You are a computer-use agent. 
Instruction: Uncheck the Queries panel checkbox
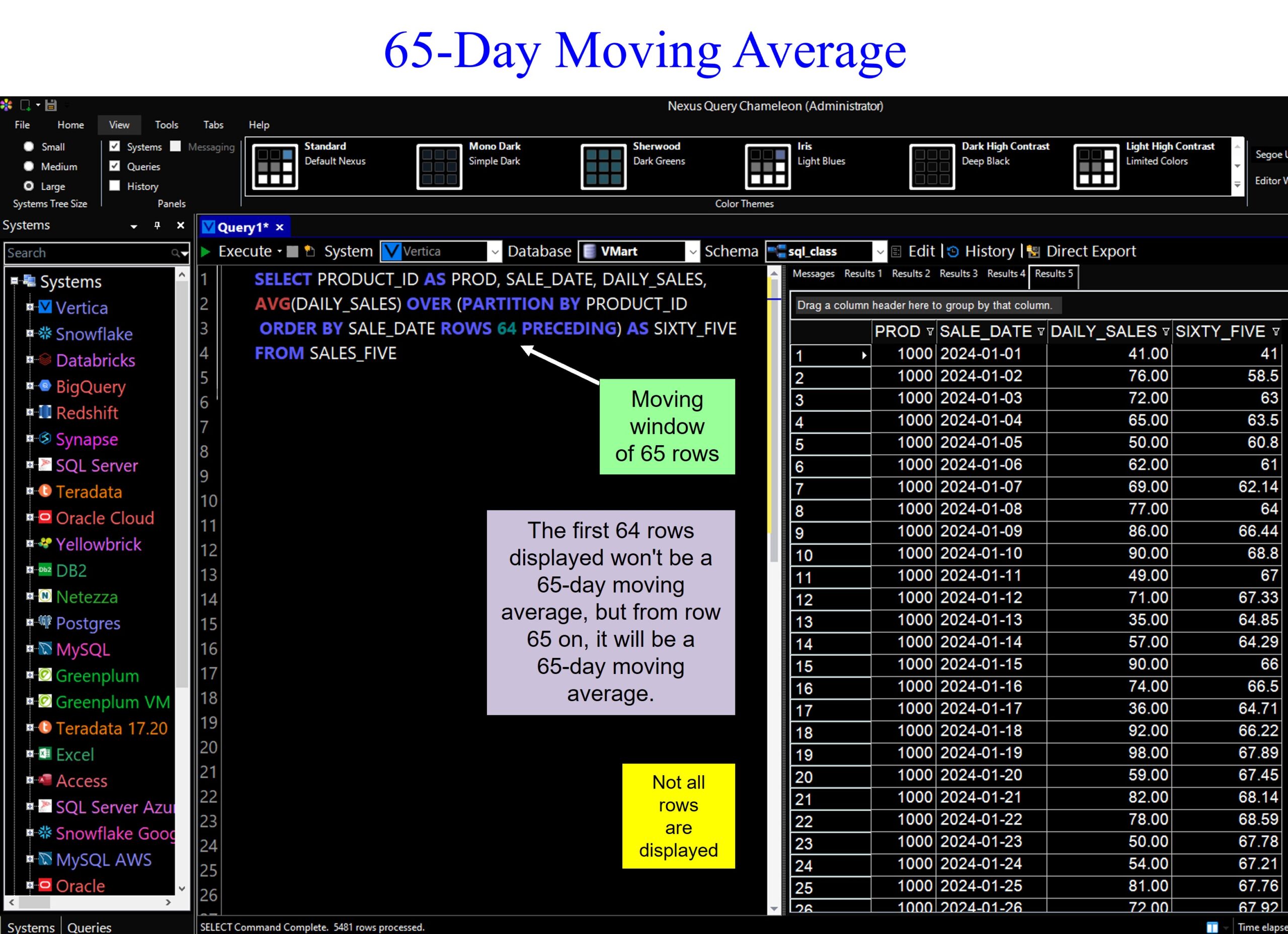click(x=115, y=166)
